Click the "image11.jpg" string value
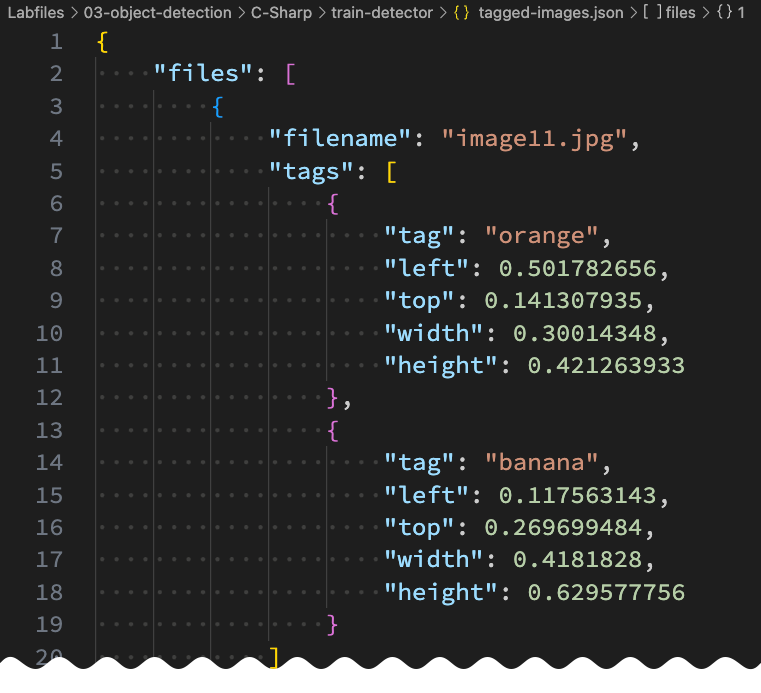761x693 pixels. tap(534, 139)
